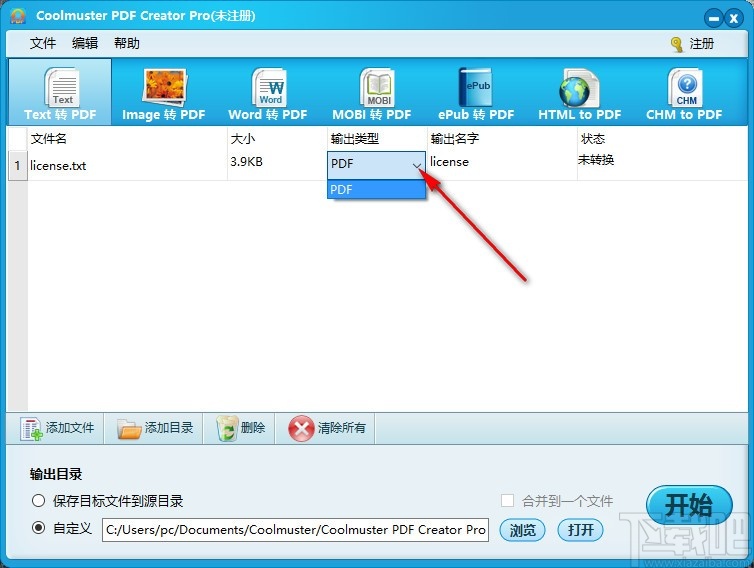Select the Text 转 PDF mode icon
Image resolution: width=754 pixels, height=568 pixels.
60,92
